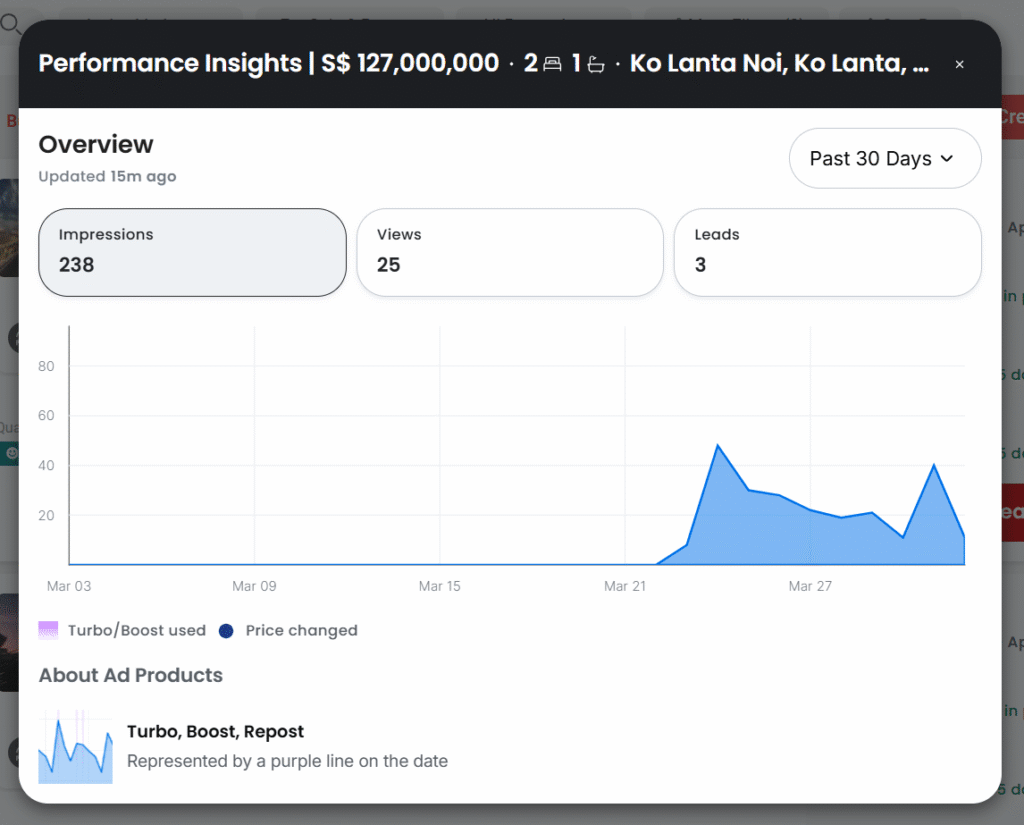Click the S$ 127,000,000 price in header
Image resolution: width=1024 pixels, height=825 pixels.
pos(410,64)
